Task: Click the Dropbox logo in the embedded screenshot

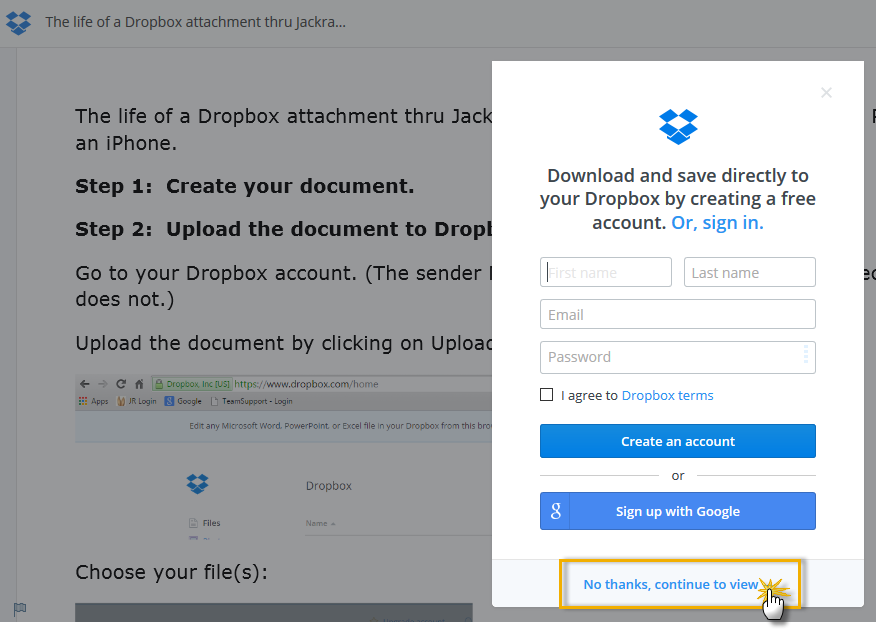Action: [x=197, y=484]
